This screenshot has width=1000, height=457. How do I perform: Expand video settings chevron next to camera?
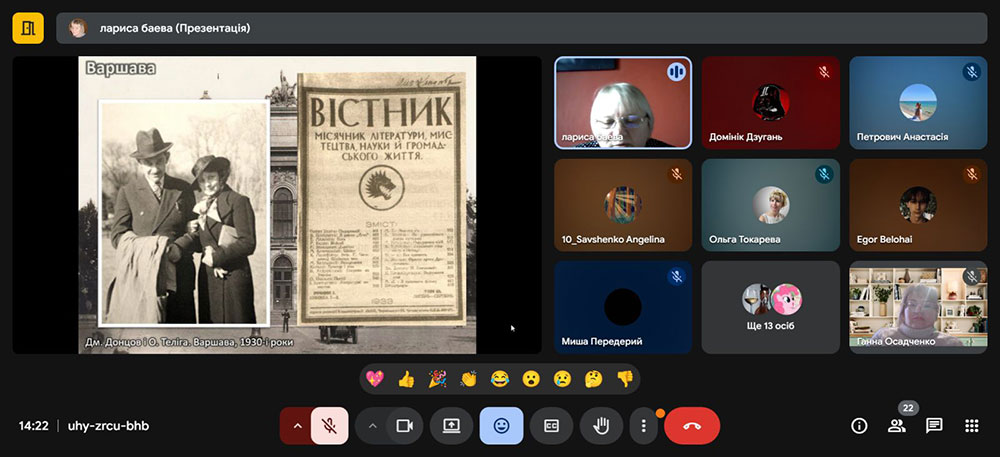coord(372,425)
